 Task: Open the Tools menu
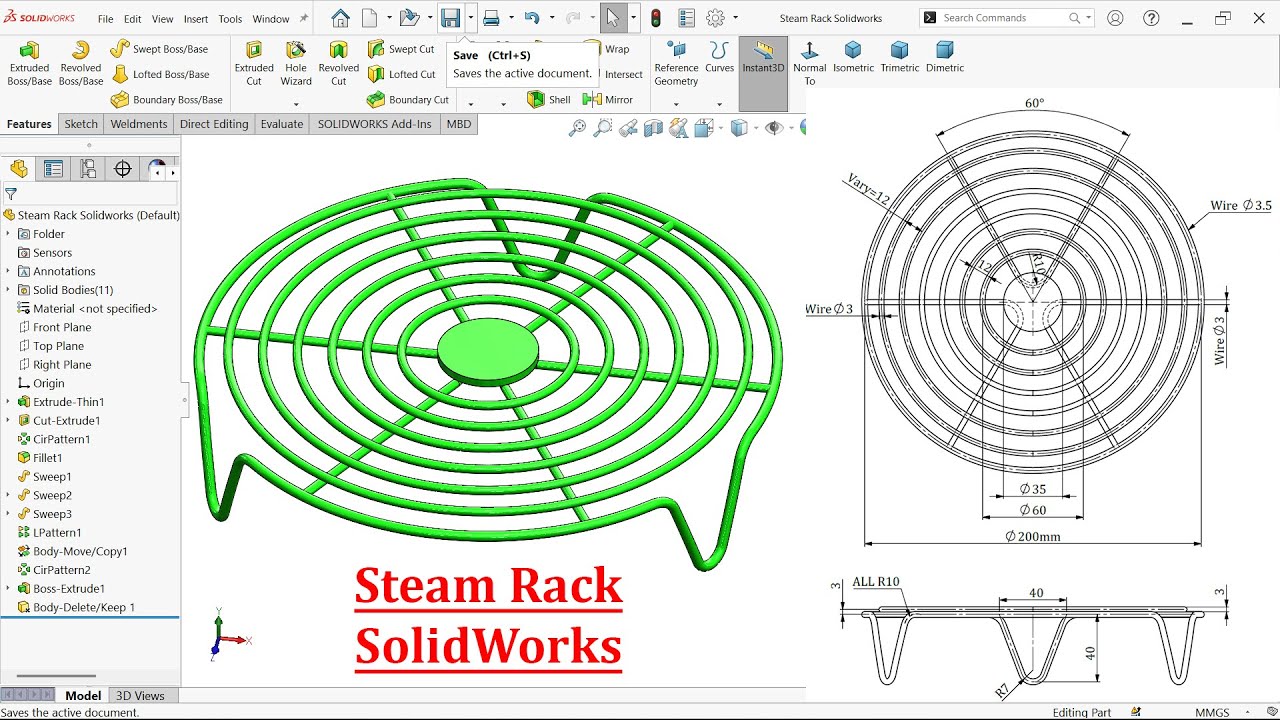pyautogui.click(x=230, y=19)
